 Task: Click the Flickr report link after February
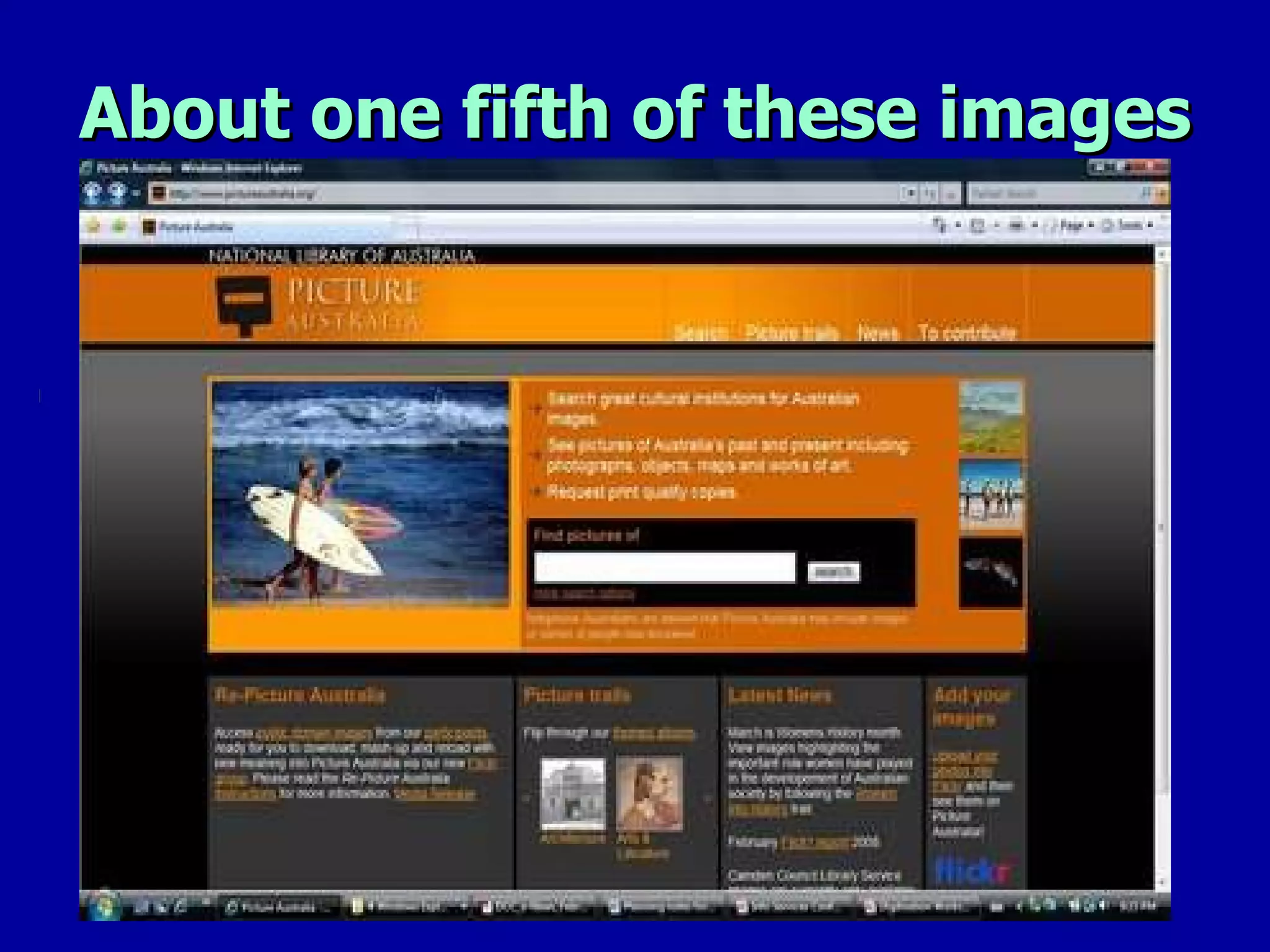coord(816,842)
